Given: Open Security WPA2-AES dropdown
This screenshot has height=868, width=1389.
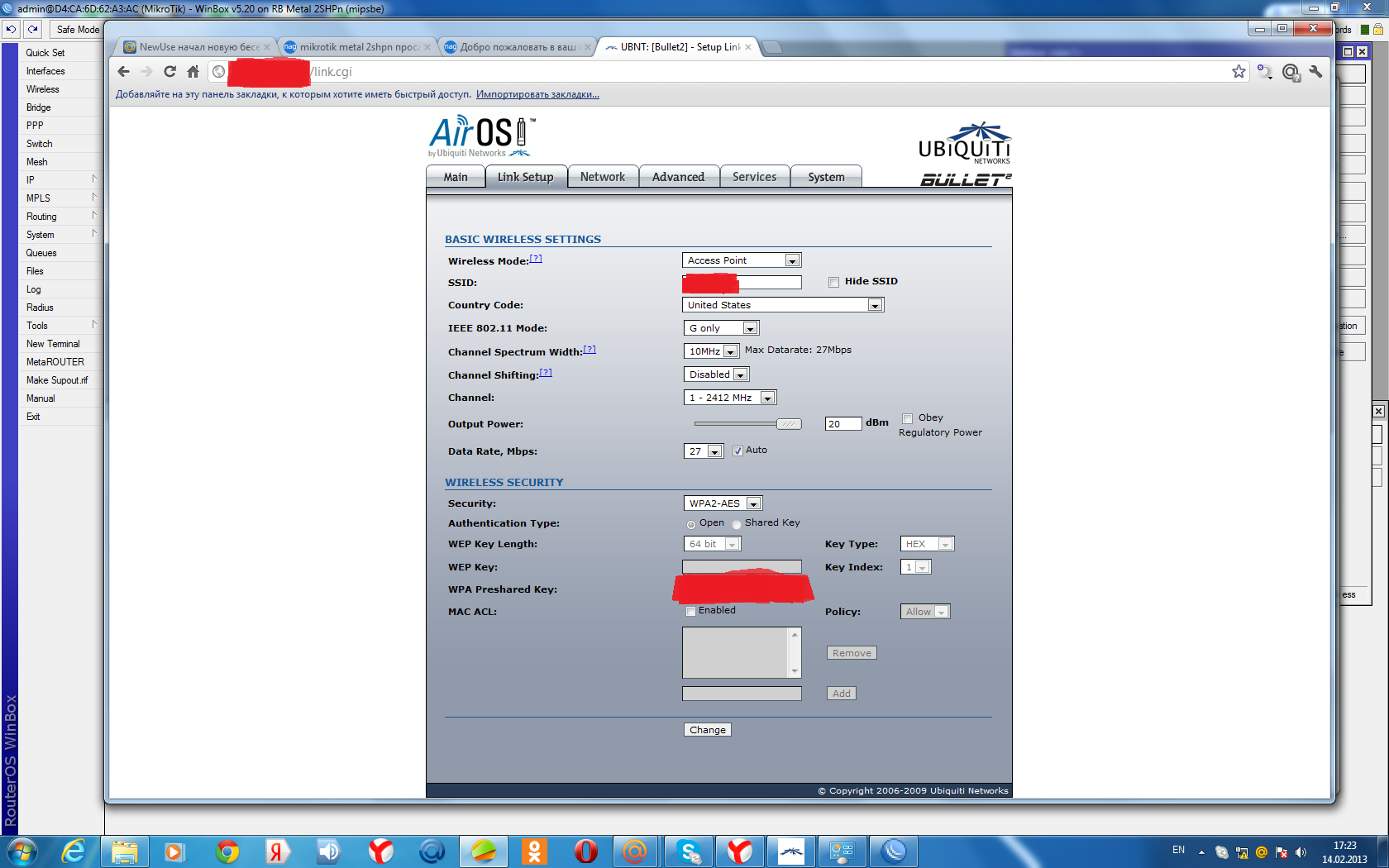Looking at the screenshot, I should (723, 503).
